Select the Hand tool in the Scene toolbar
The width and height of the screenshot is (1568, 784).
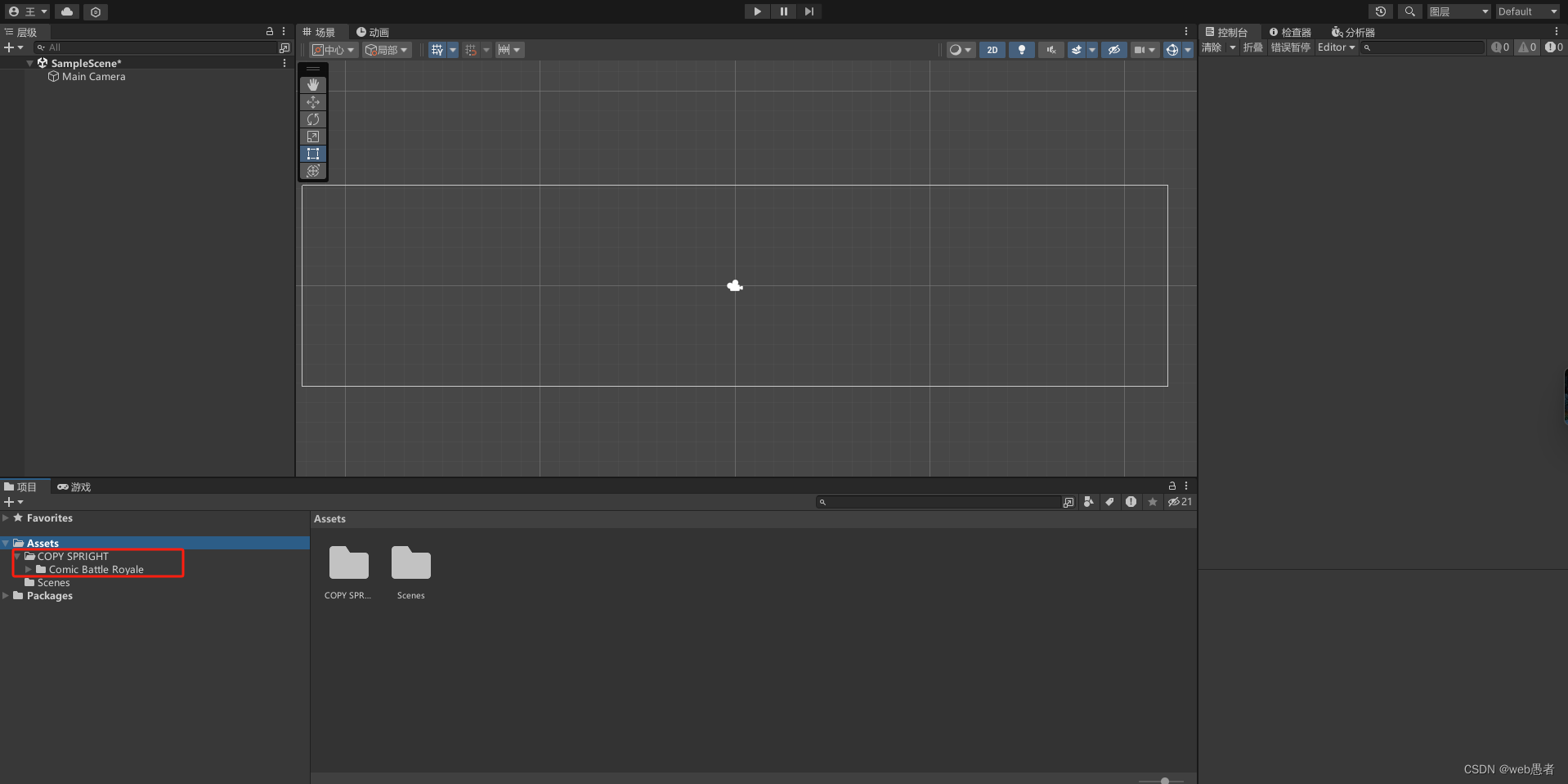[313, 84]
